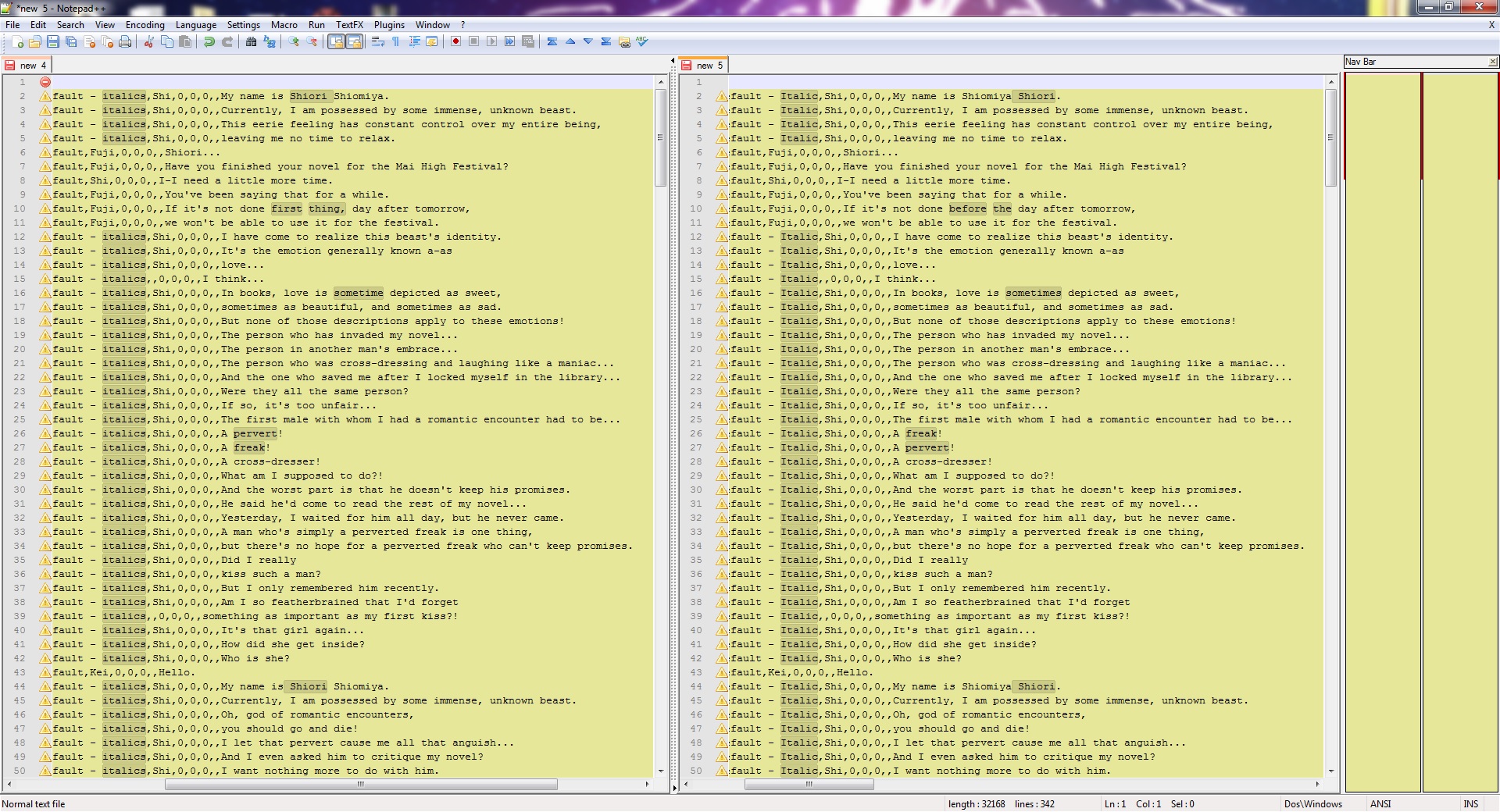Click the new 4 horizontal scrollbar thumb

[x=361, y=784]
